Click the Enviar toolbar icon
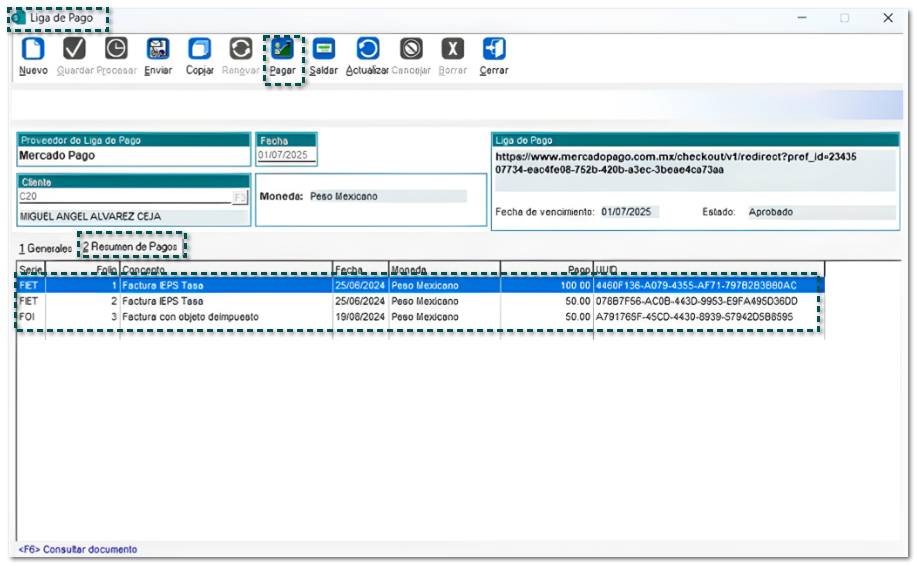The image size is (917, 566). (x=158, y=49)
